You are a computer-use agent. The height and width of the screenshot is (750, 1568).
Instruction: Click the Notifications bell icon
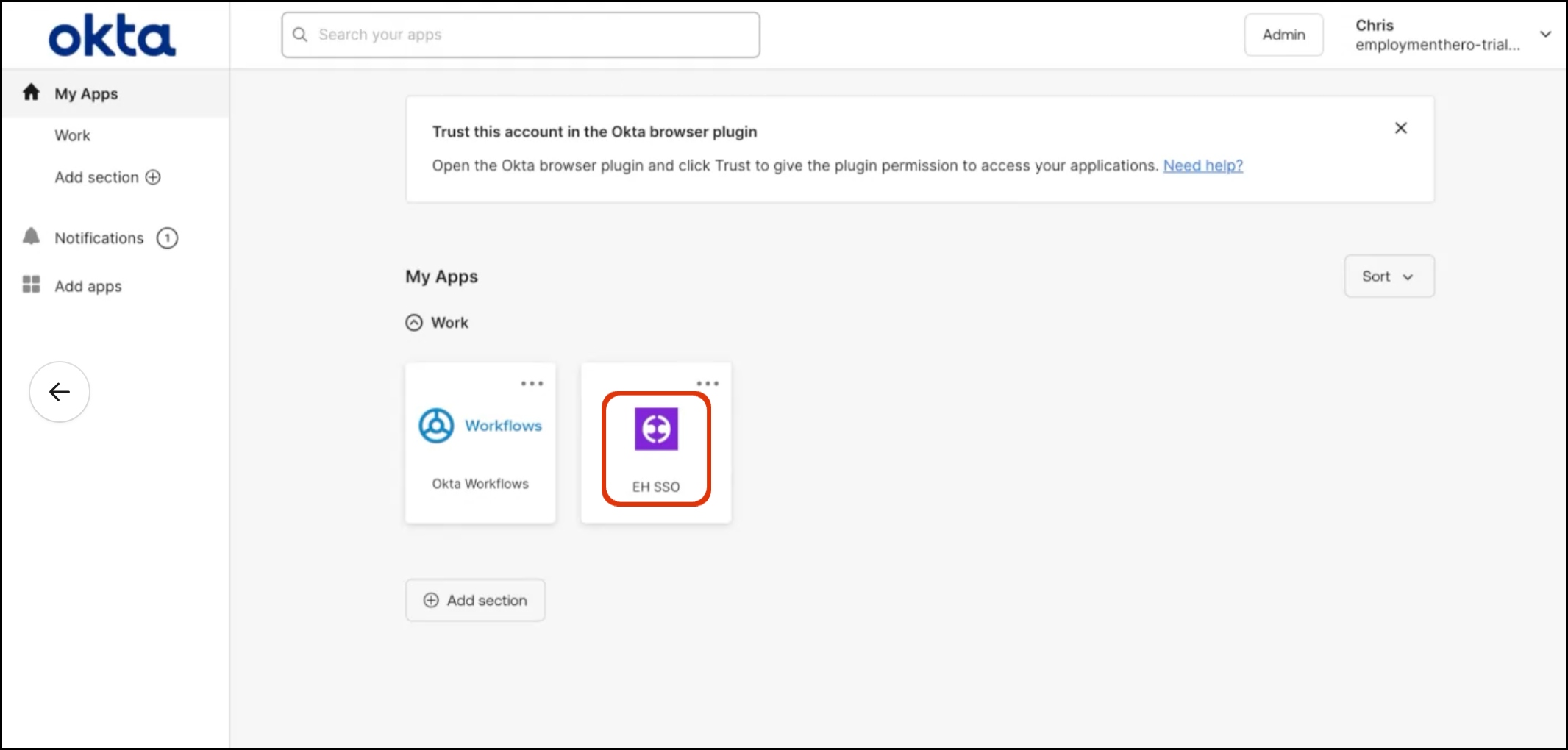[x=31, y=237]
